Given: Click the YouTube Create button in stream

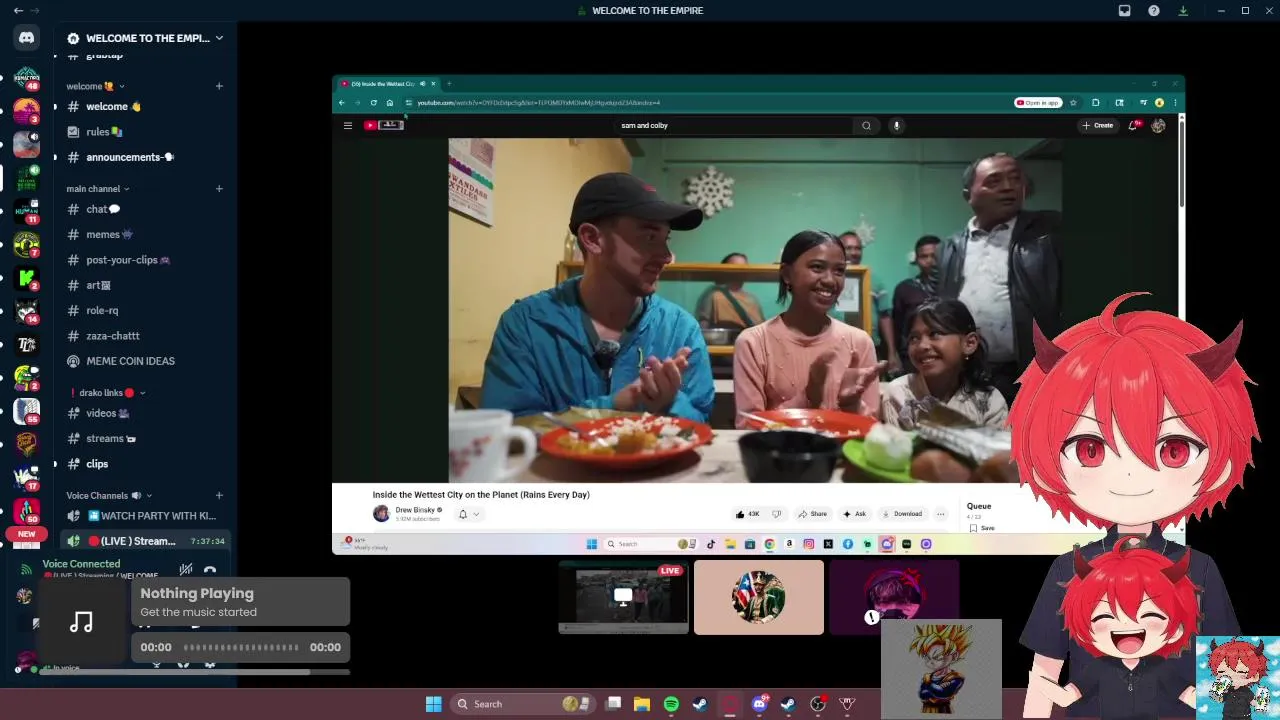Looking at the screenshot, I should tap(1098, 126).
